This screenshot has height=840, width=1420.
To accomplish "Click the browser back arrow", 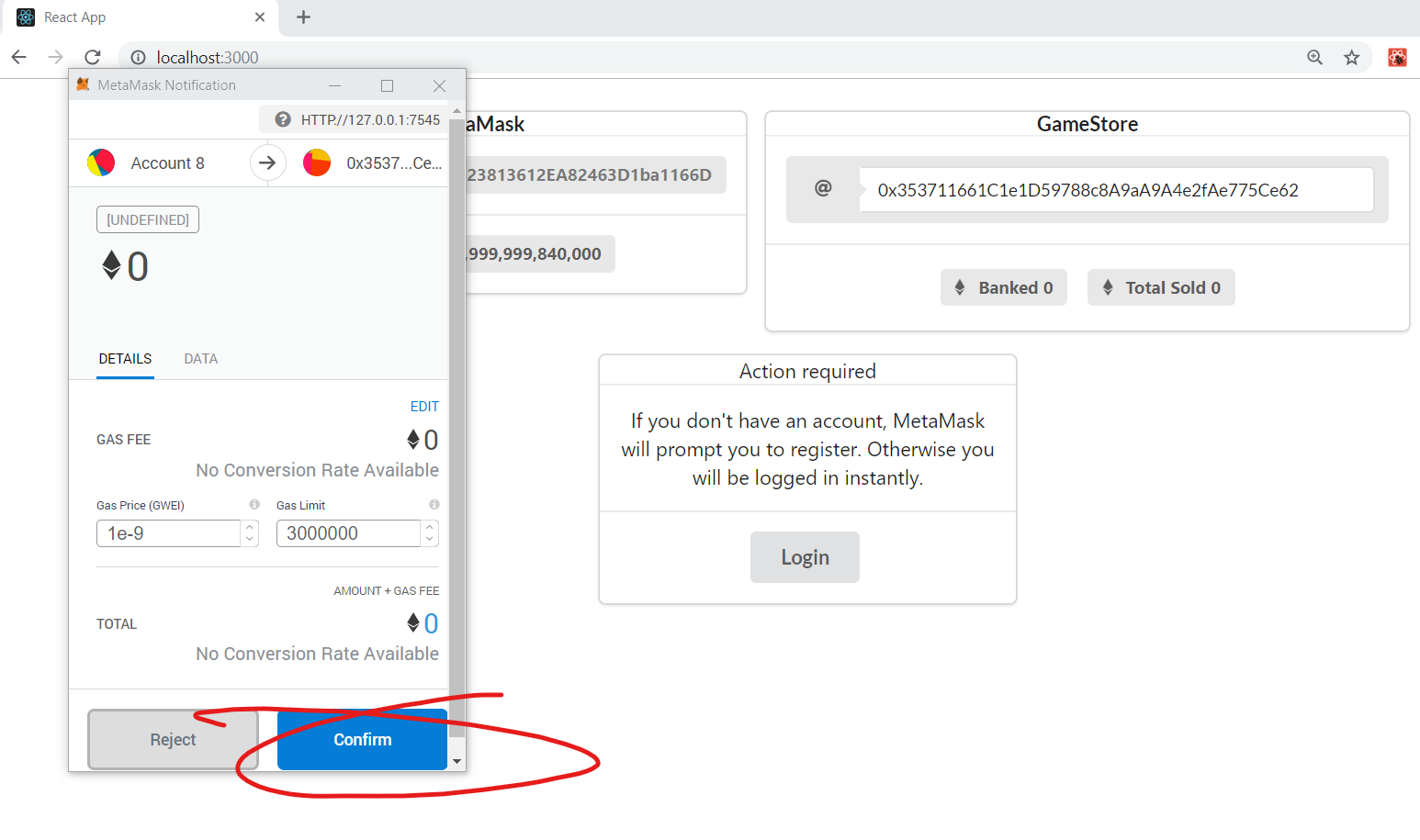I will pos(18,57).
